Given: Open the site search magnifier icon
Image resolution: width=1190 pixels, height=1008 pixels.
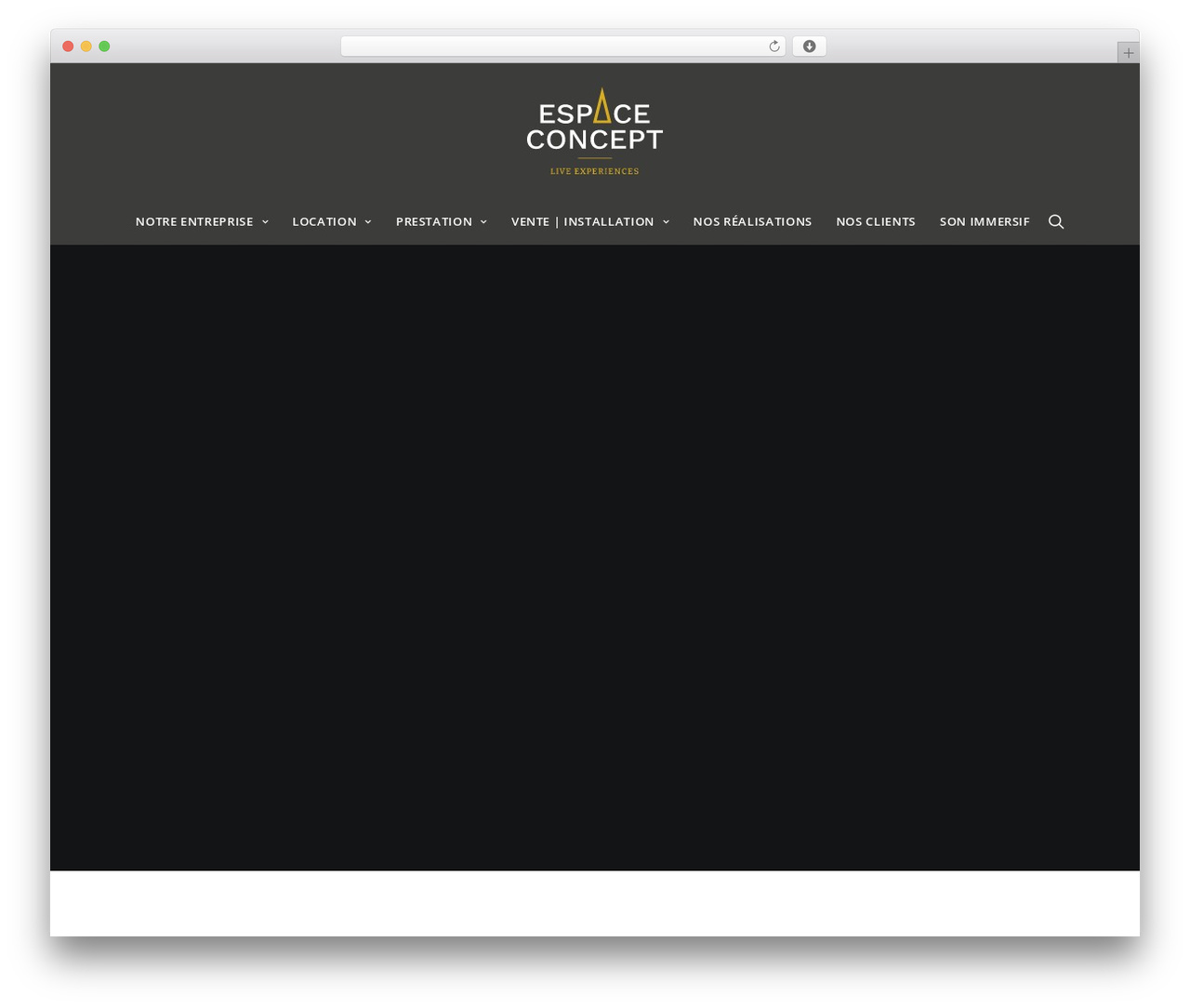Looking at the screenshot, I should 1056,221.
